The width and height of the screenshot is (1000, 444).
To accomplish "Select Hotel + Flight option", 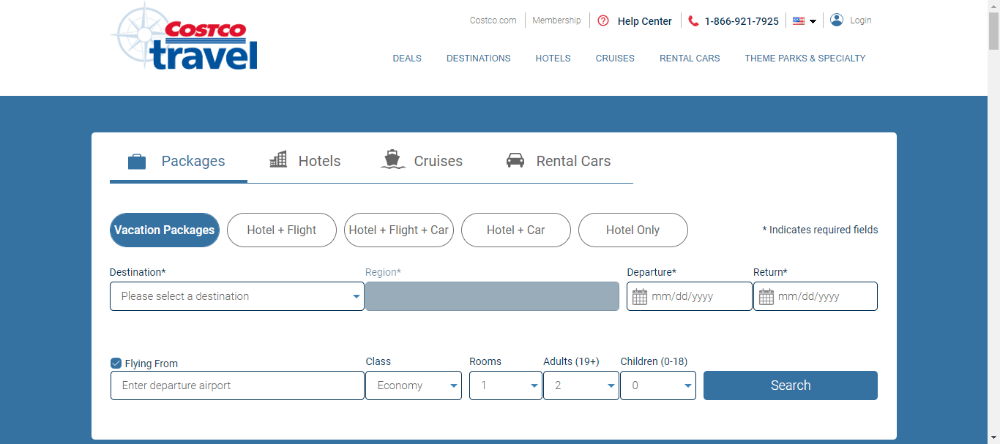I will (282, 230).
